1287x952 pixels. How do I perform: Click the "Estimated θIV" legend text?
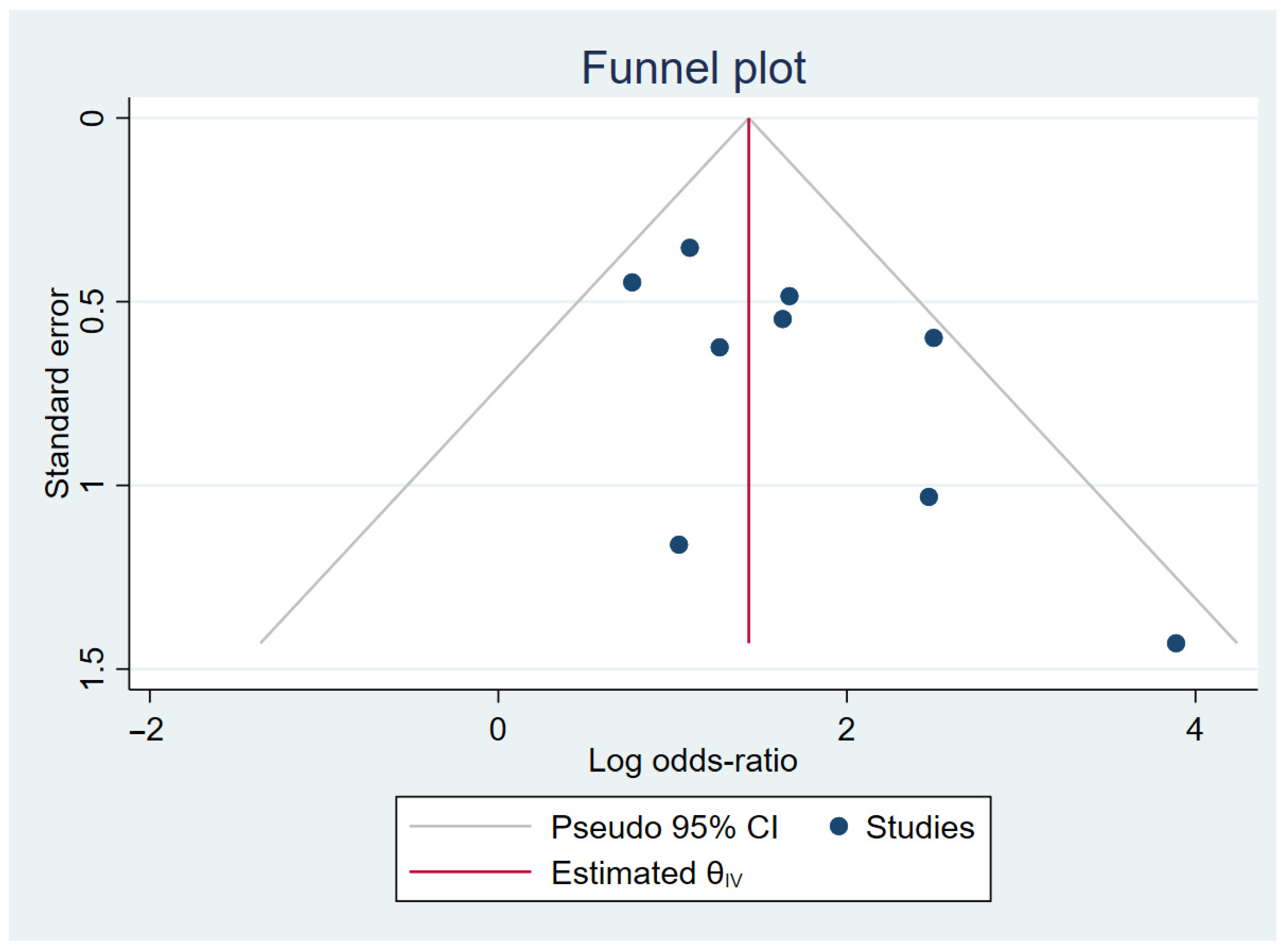(x=646, y=873)
